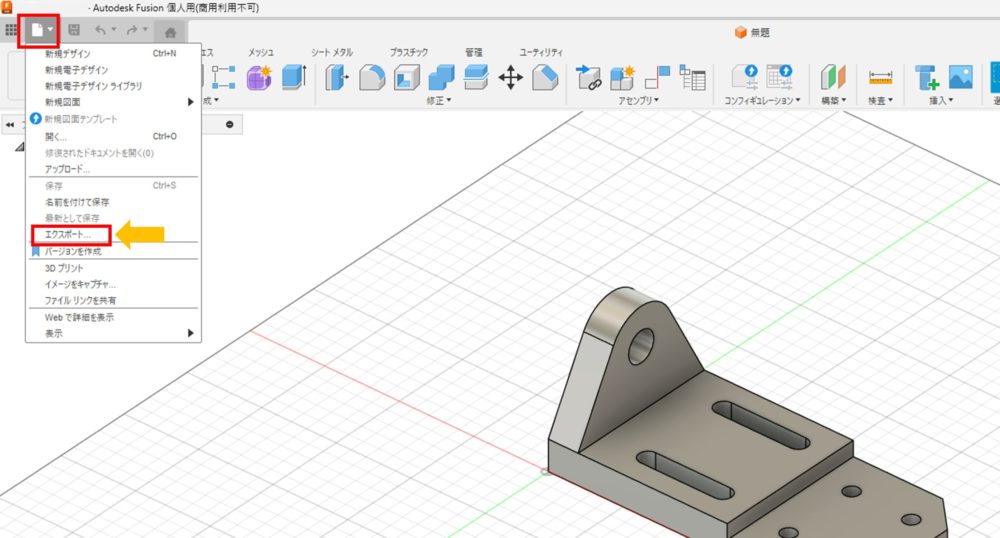
Task: Switch to the ユーティリティ ribbon tab
Action: point(541,52)
